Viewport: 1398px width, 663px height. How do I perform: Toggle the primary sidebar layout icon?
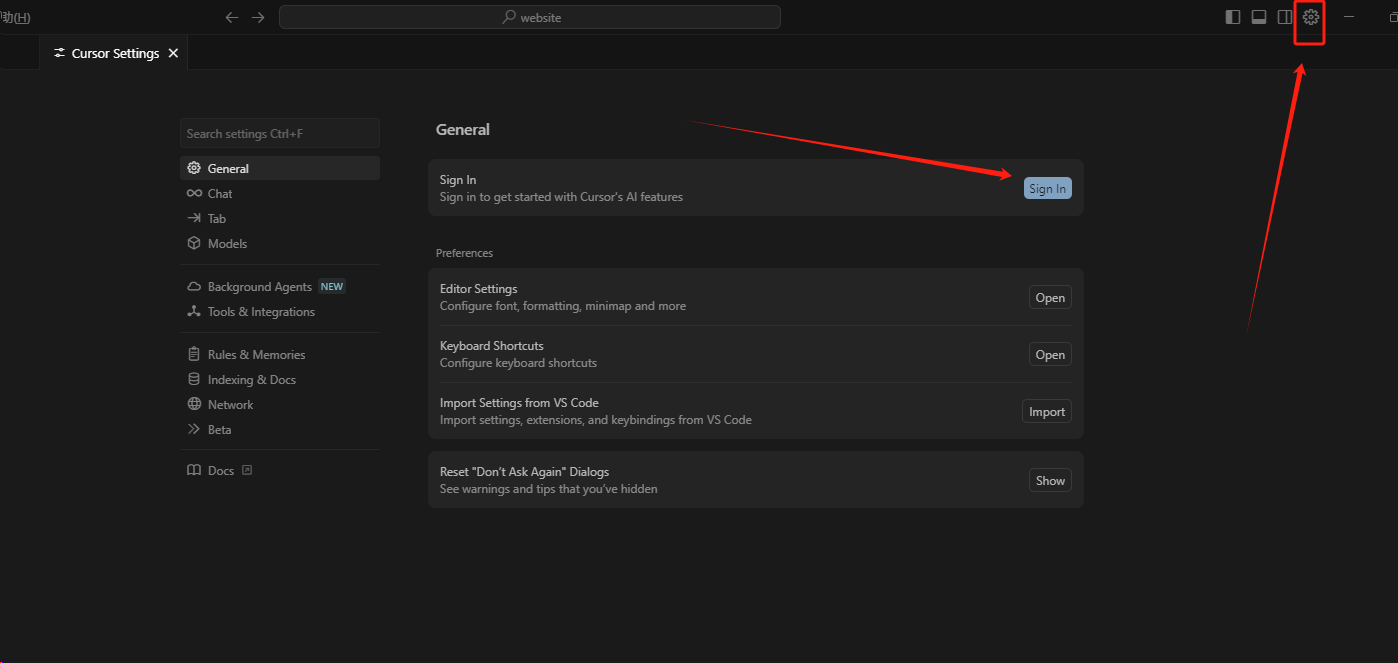pyautogui.click(x=1233, y=17)
